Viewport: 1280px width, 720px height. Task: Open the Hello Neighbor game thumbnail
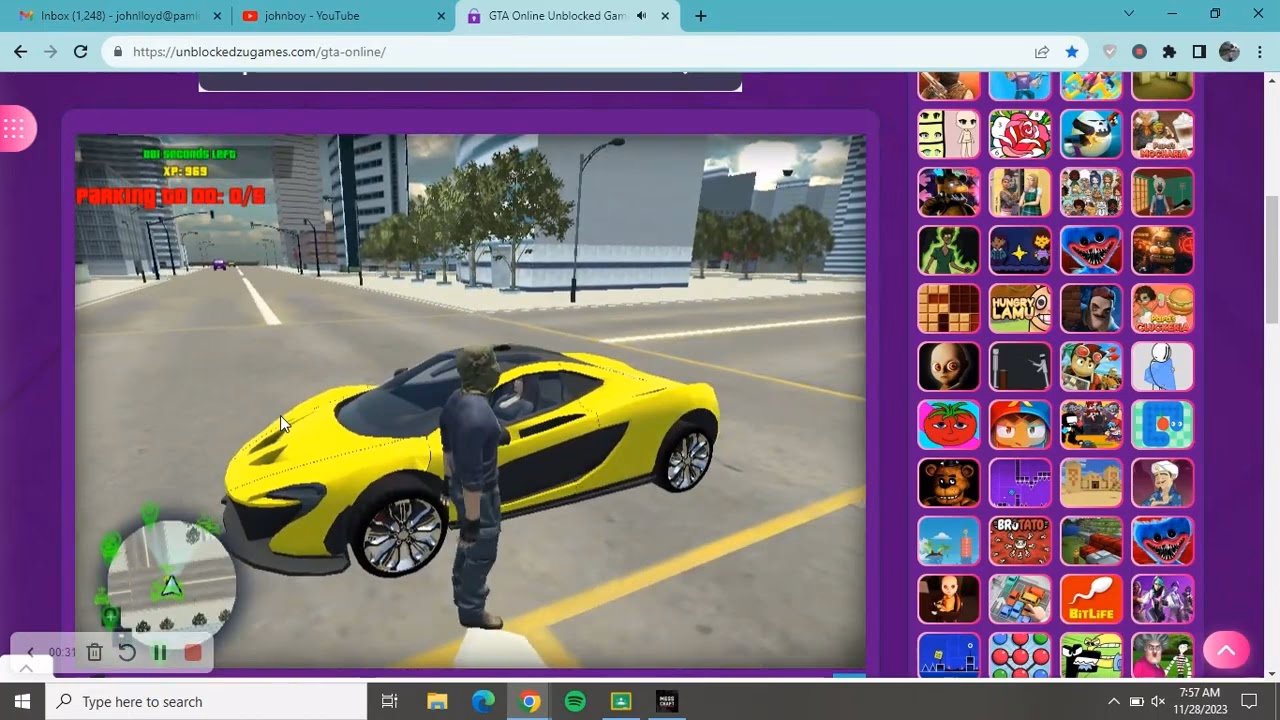(1091, 308)
